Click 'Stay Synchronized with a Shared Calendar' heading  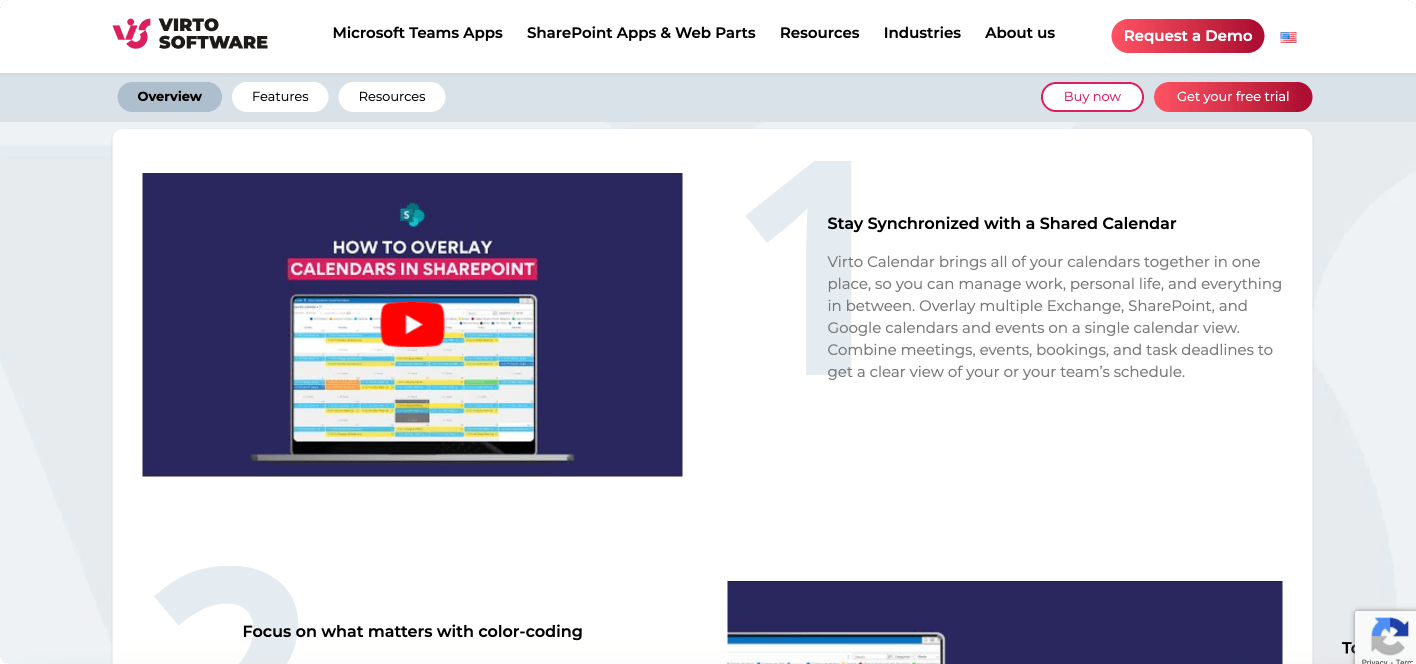[1002, 224]
